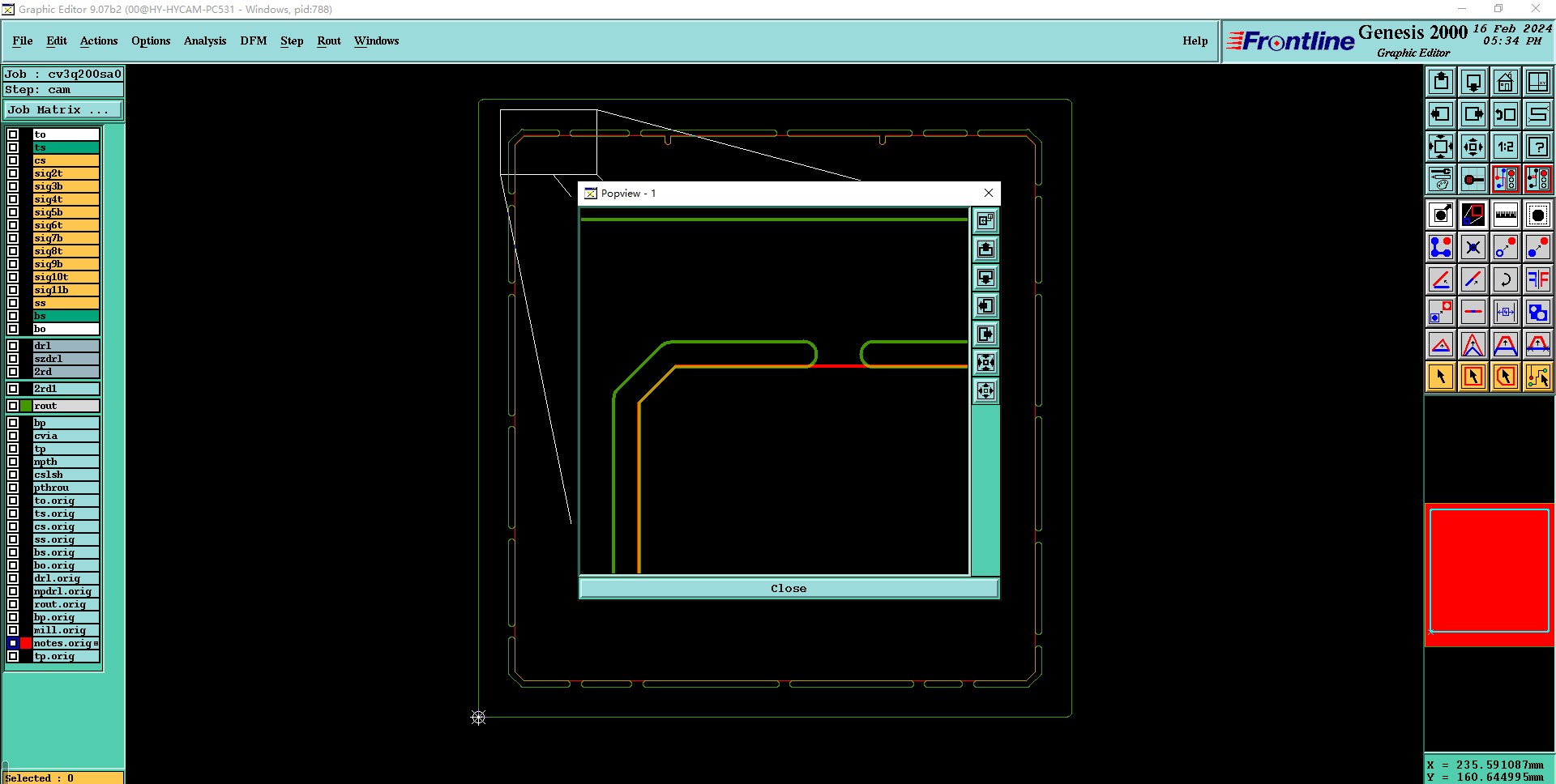Click the pan down icon in main toolbar
The height and width of the screenshot is (784, 1556).
(1473, 82)
